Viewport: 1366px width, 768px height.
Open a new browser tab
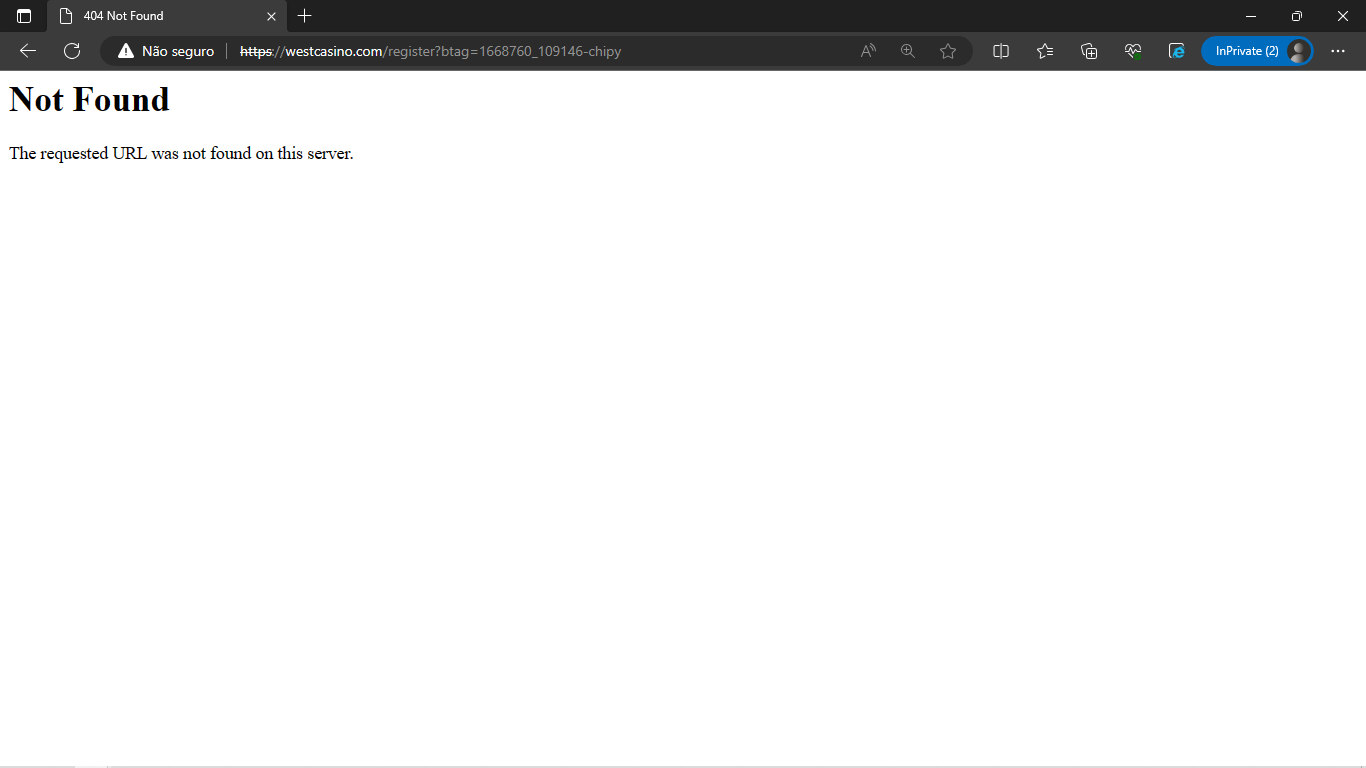coord(304,16)
